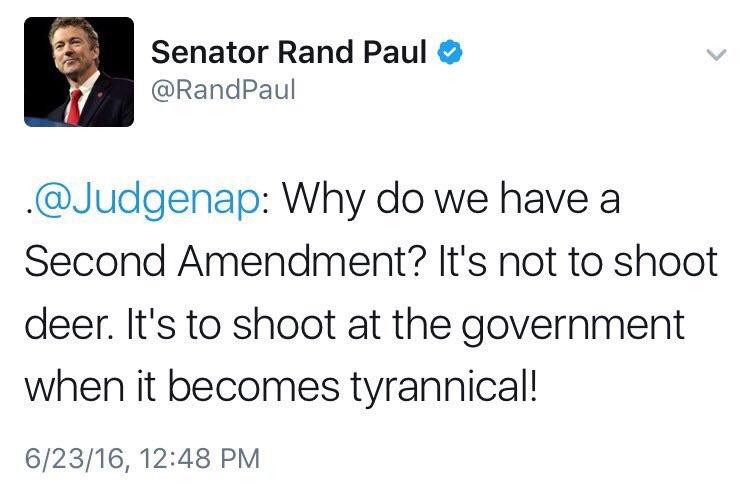
Task: Open Rand Paul's profile picture
Action: (79, 72)
